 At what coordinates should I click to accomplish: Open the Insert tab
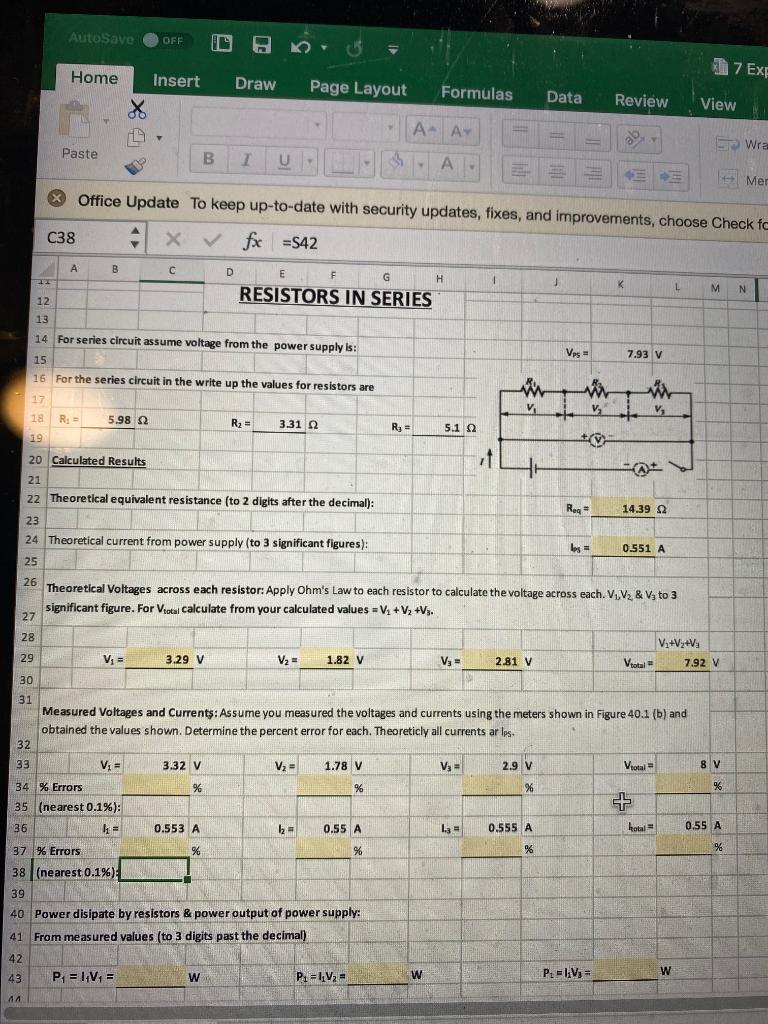(176, 81)
